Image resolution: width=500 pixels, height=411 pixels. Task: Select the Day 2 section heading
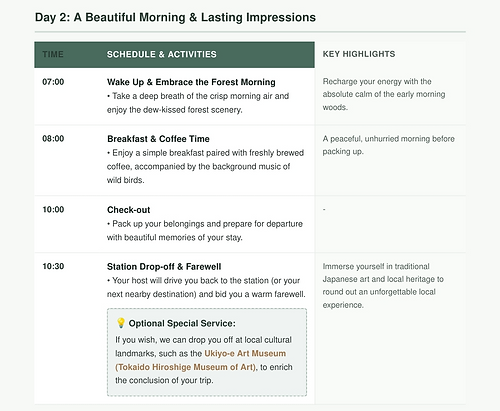click(175, 17)
